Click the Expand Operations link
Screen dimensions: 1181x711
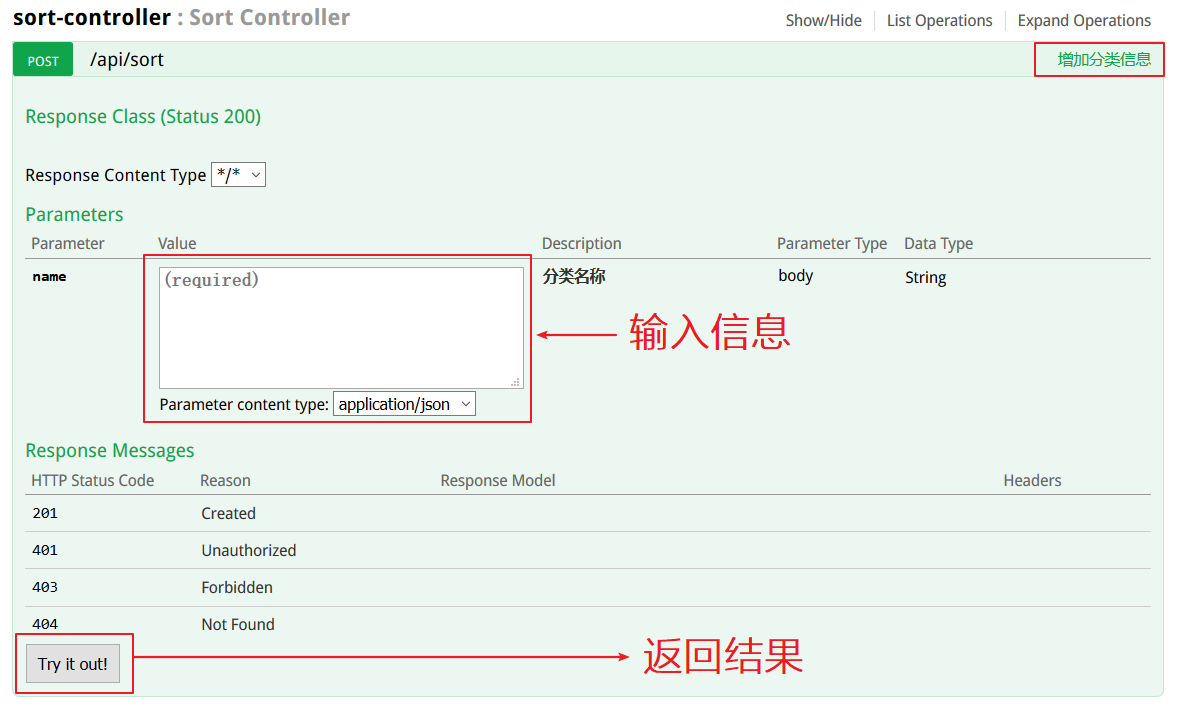[x=1084, y=20]
